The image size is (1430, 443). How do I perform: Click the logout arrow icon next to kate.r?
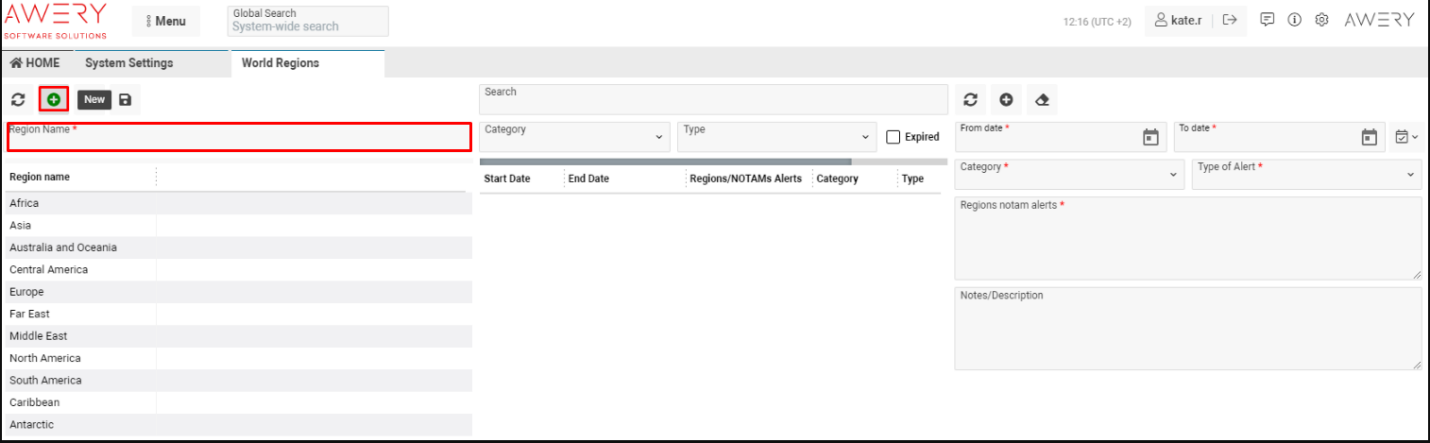tap(1229, 20)
